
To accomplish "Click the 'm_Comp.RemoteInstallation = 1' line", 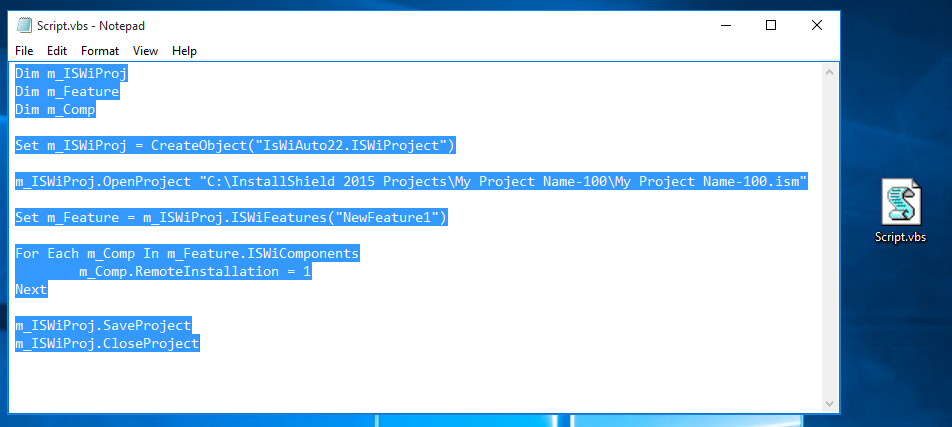I will click(195, 272).
